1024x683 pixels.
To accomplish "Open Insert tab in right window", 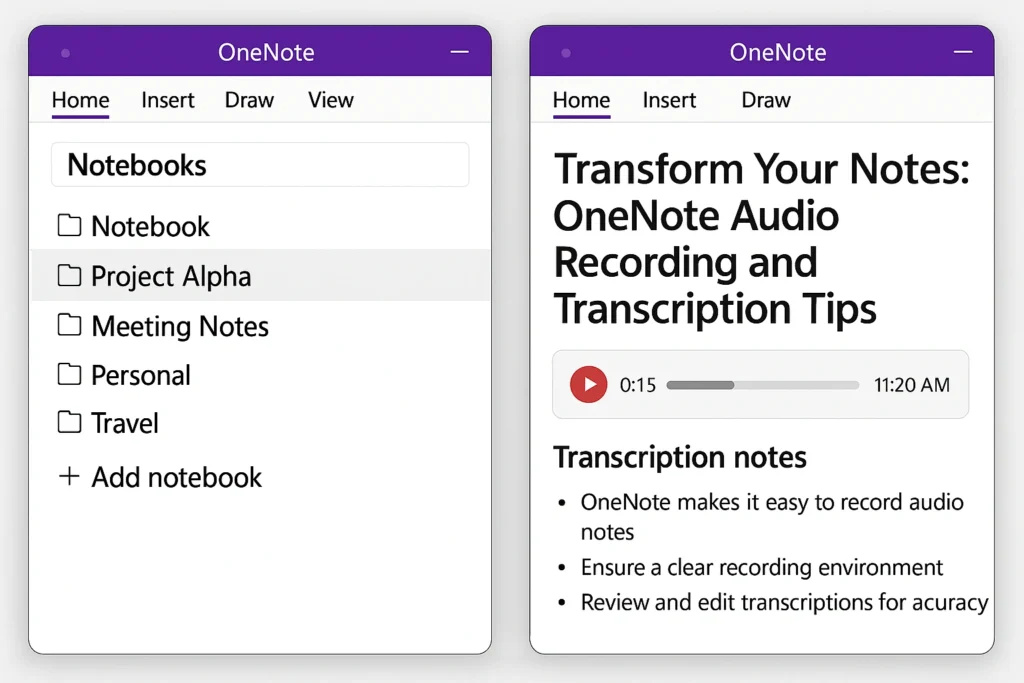I will [669, 100].
